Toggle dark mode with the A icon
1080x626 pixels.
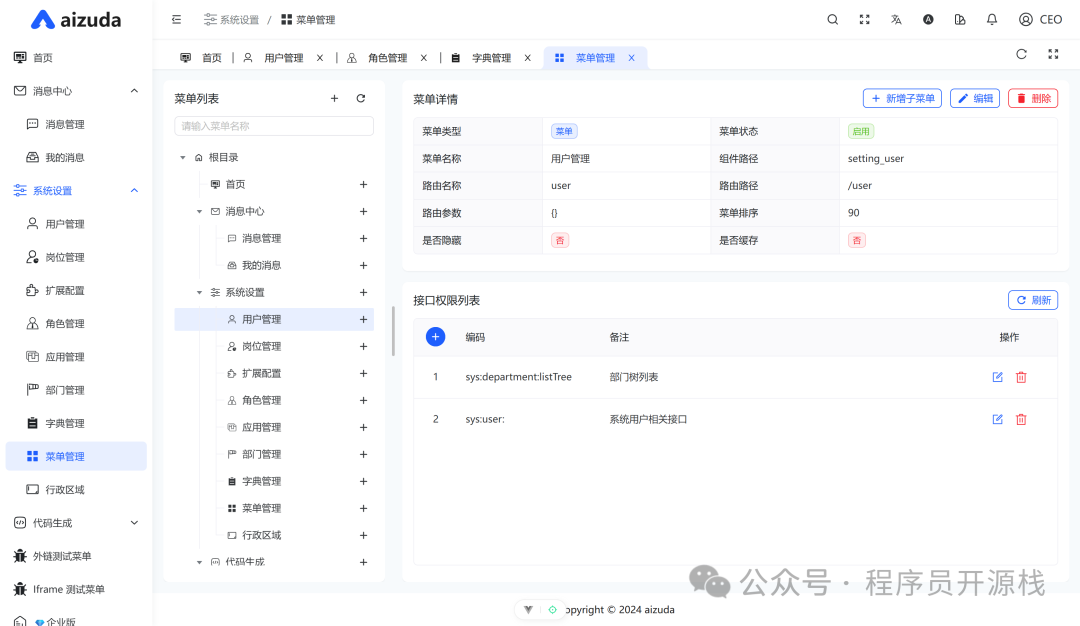tap(928, 19)
